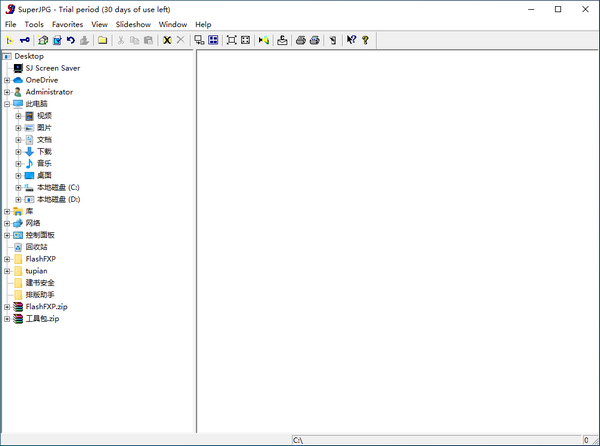Select the 桌面 folder label
The width and height of the screenshot is (600, 446).
point(44,175)
